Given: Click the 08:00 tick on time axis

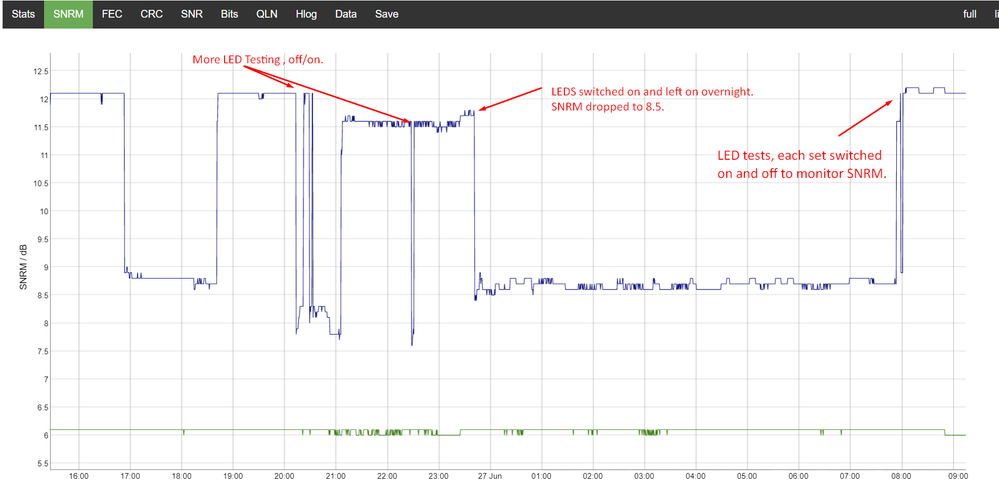Looking at the screenshot, I should 902,476.
